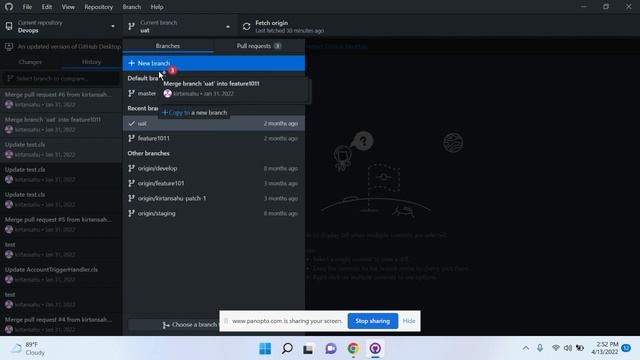Open the View menu

[x=68, y=7]
